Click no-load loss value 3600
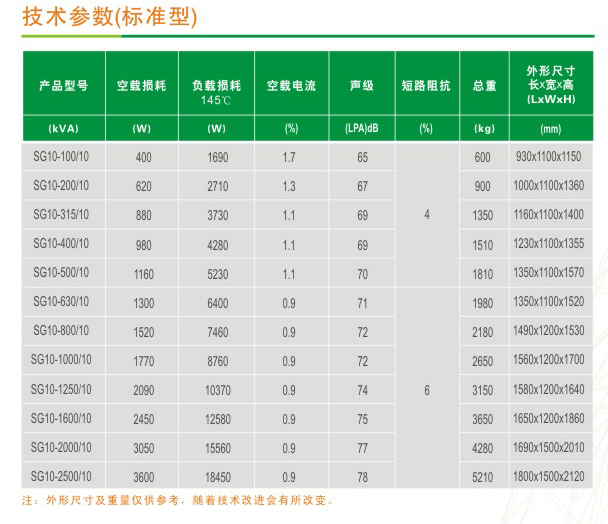 [x=144, y=477]
